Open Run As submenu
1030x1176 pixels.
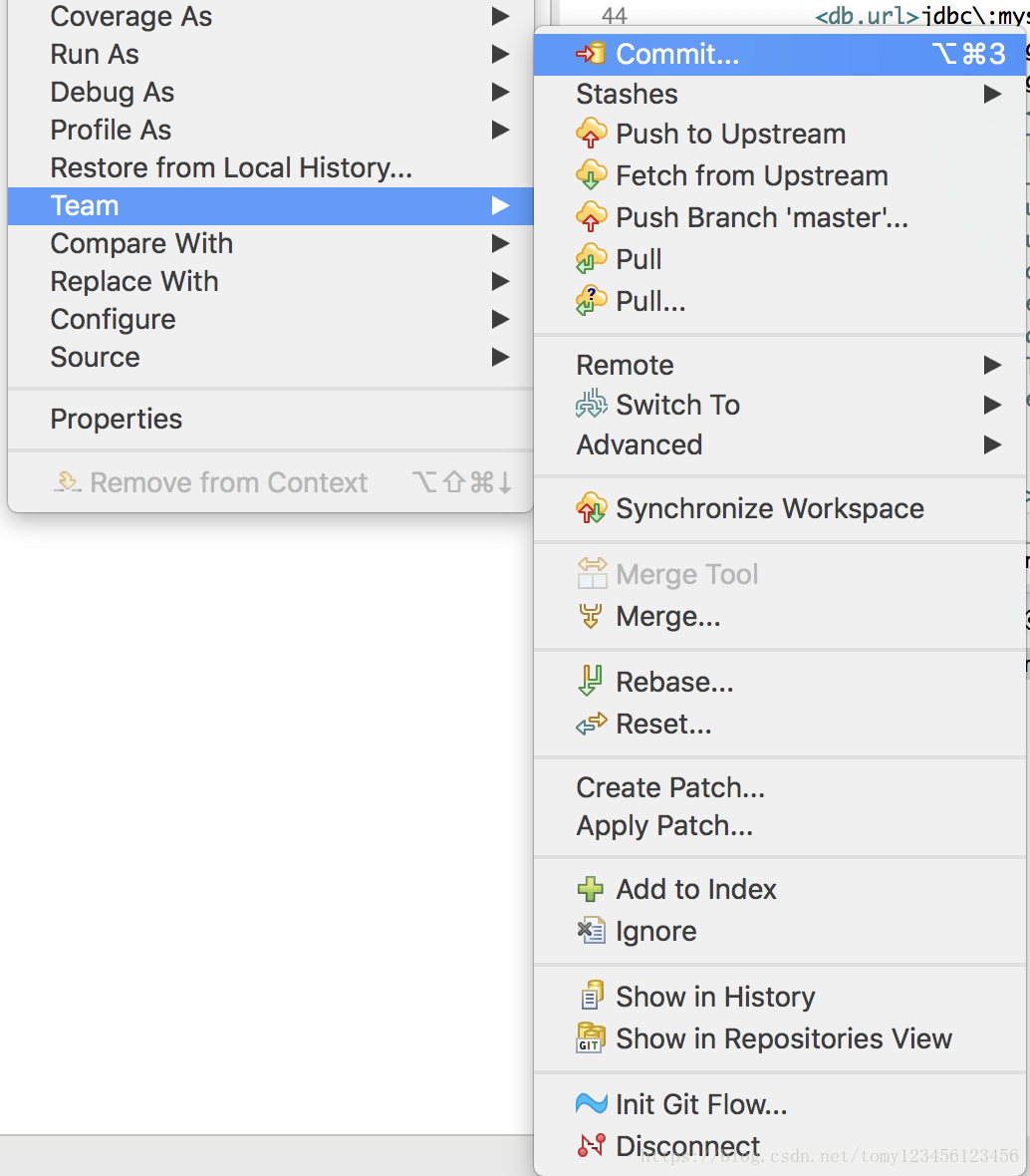(95, 54)
